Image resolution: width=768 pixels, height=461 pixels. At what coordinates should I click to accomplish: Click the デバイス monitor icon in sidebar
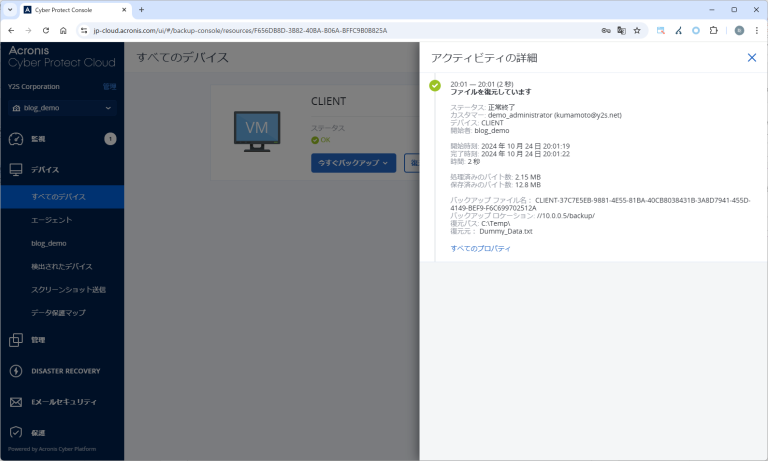tap(15, 170)
